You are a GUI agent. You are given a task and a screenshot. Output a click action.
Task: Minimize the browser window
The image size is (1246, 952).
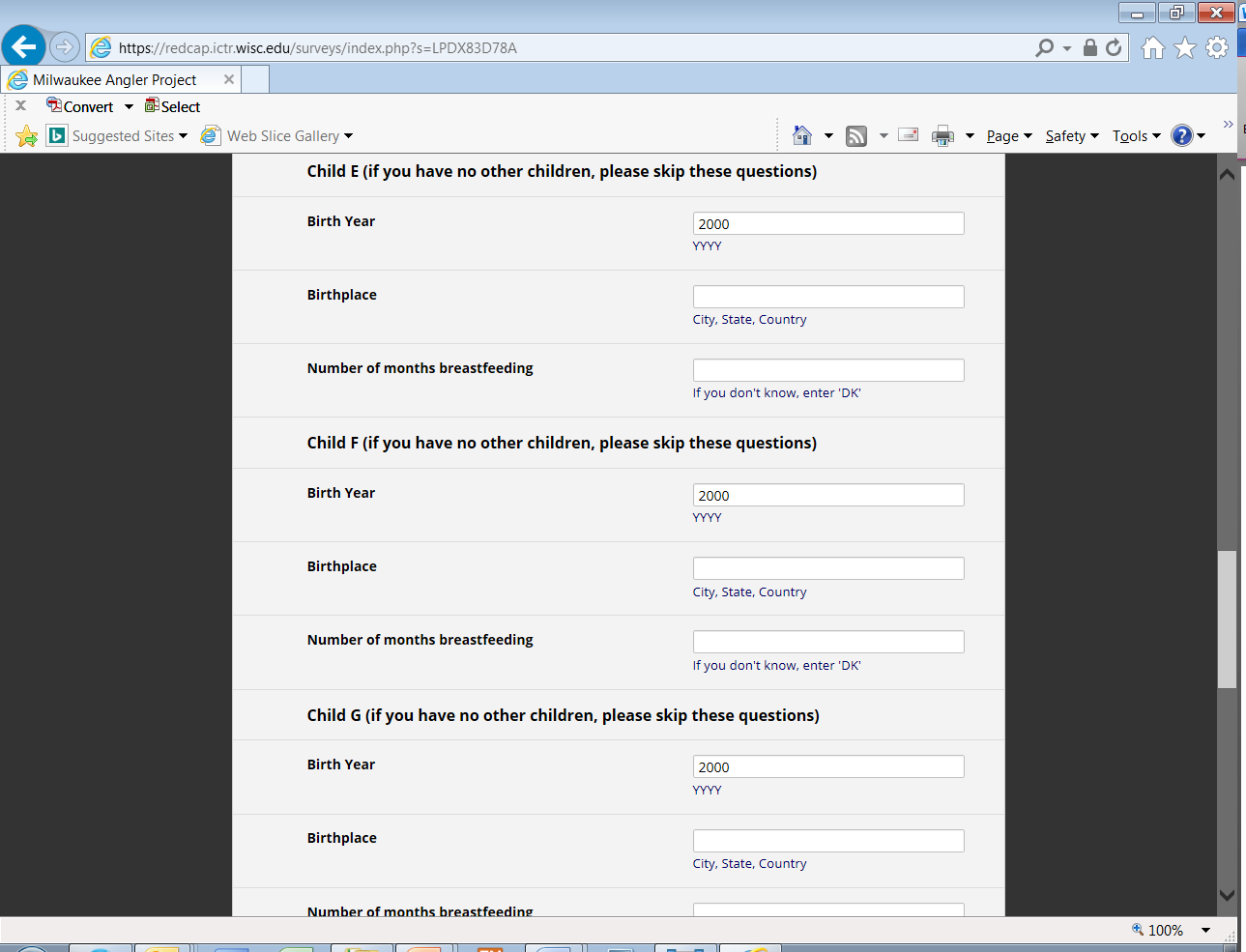click(1137, 13)
